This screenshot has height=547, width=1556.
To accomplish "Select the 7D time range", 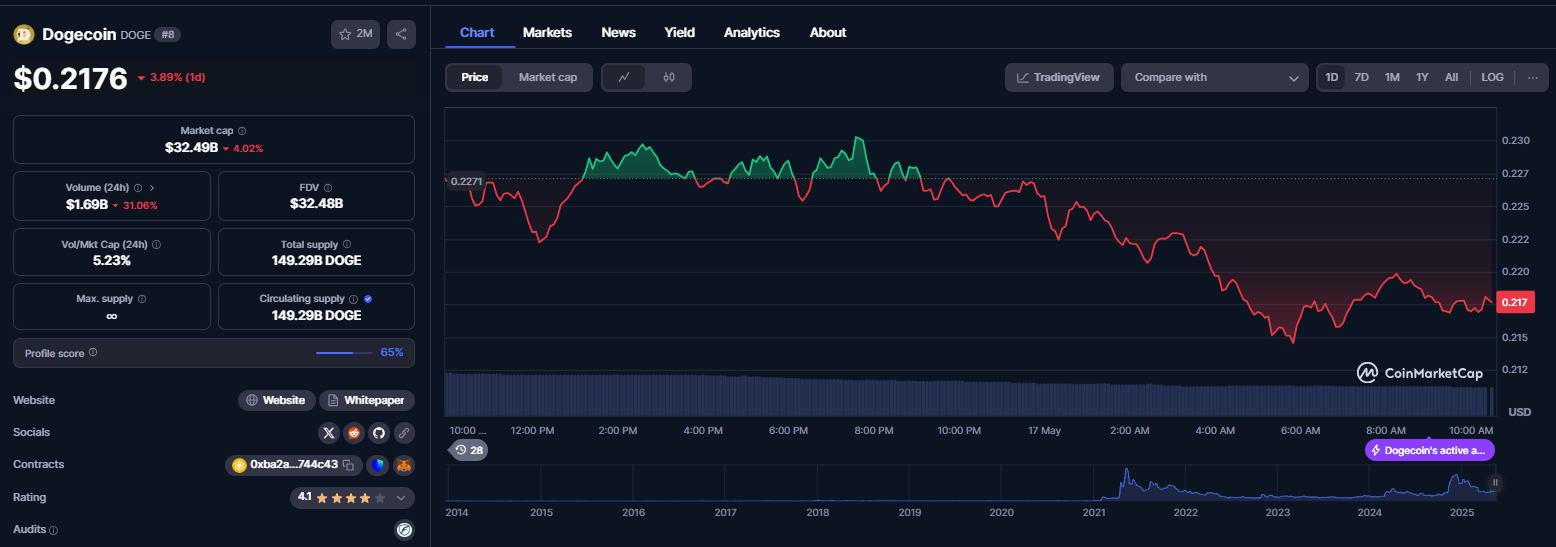I will click(1361, 77).
